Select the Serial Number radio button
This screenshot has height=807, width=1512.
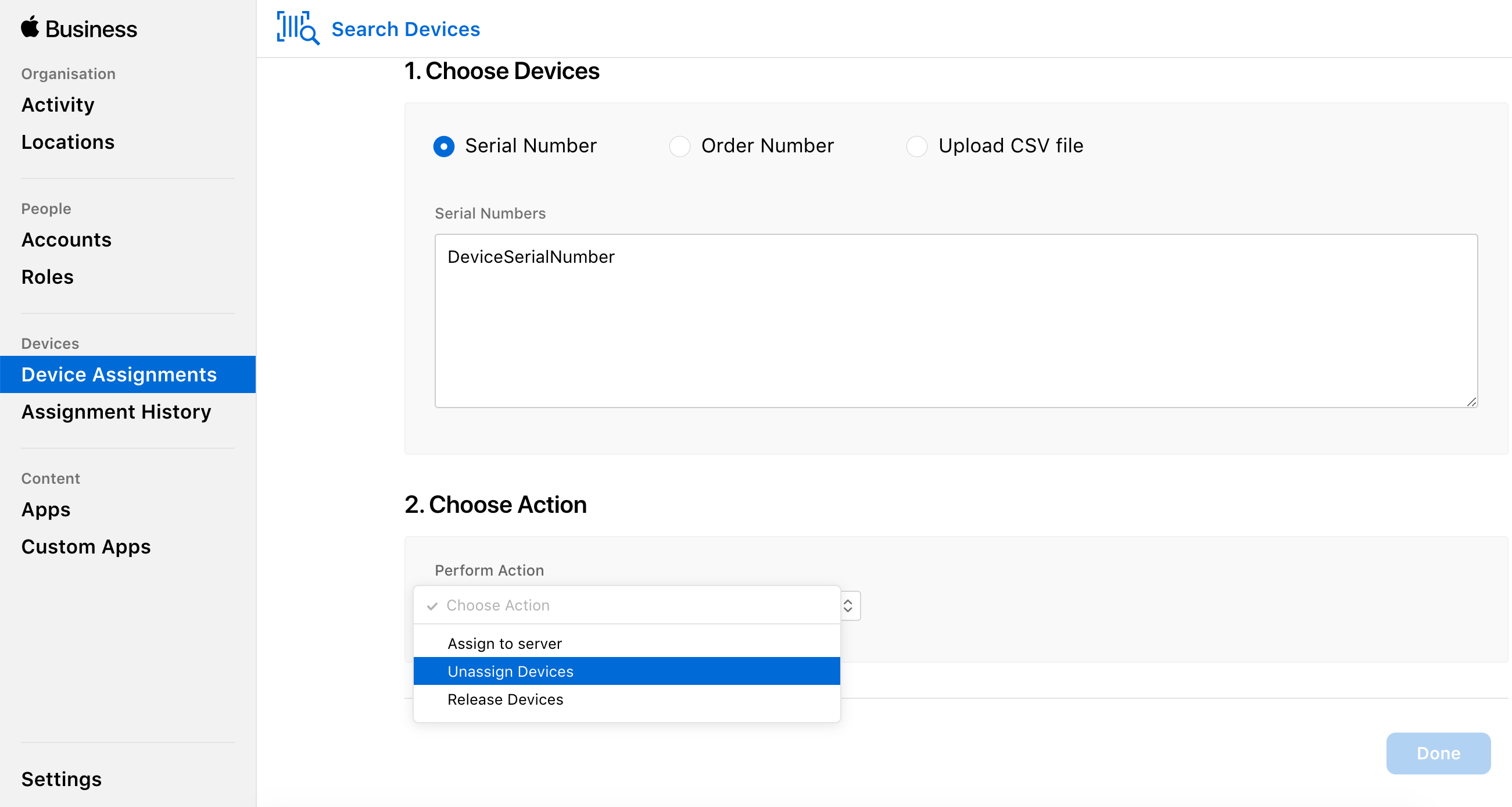tap(444, 146)
